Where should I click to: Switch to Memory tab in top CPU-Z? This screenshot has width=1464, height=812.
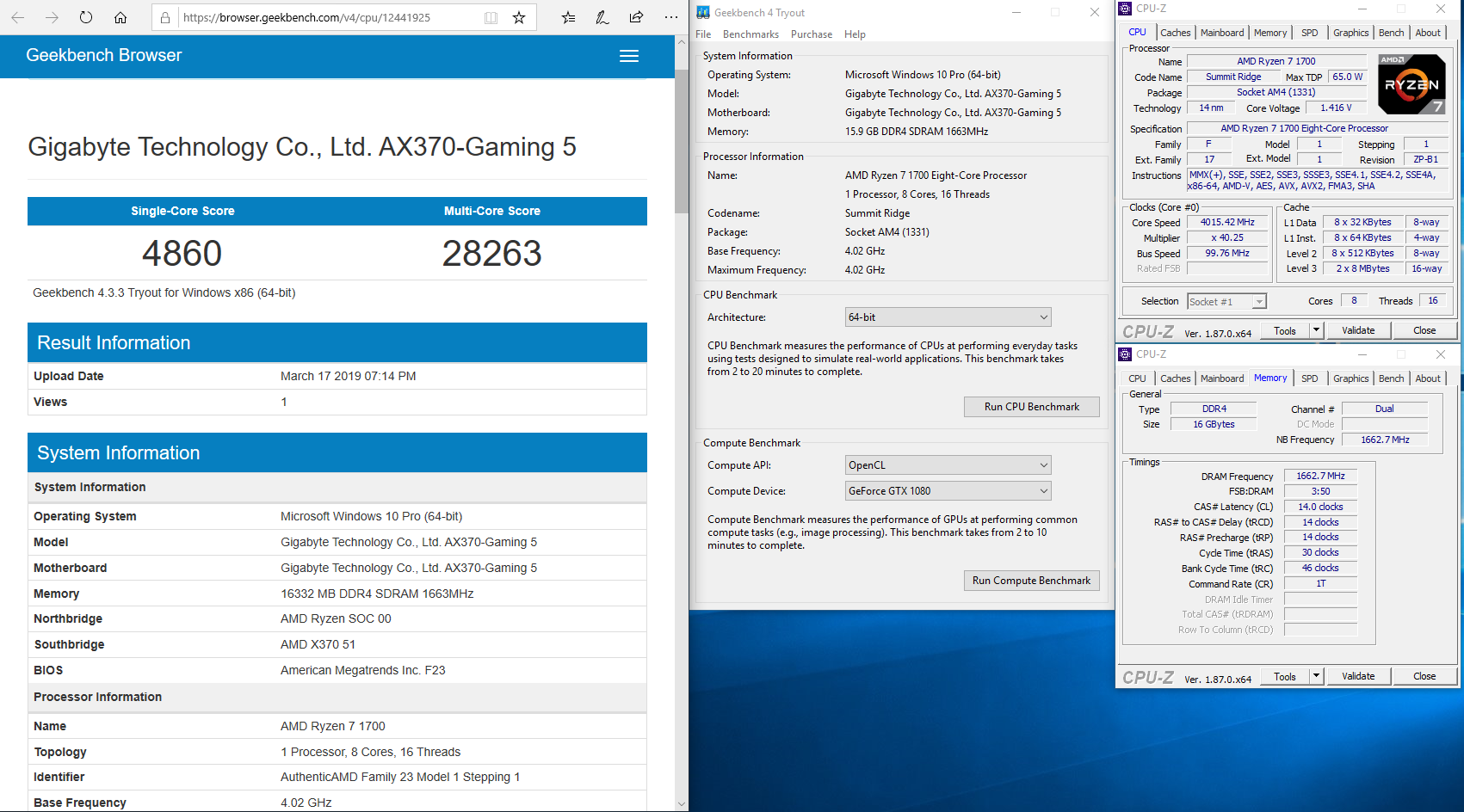point(1270,33)
